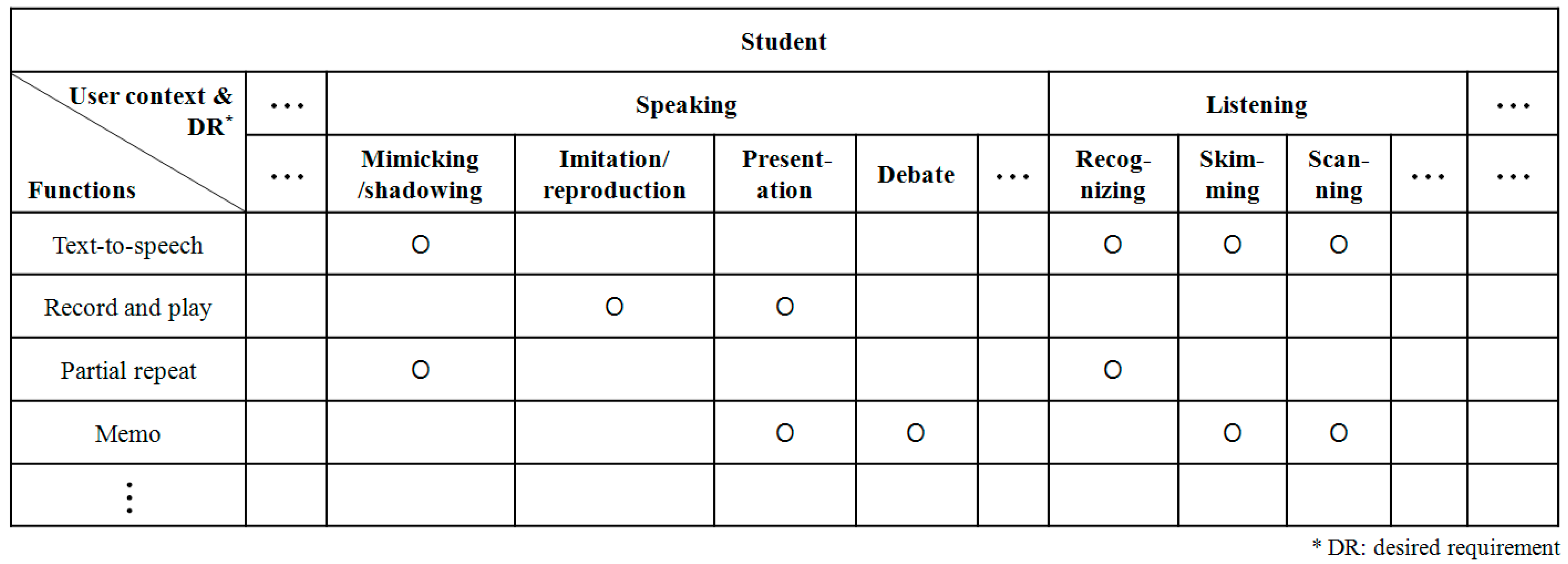Click the circle for Record and play under Imitation/reproduction
The width and height of the screenshot is (1568, 564).
614,307
